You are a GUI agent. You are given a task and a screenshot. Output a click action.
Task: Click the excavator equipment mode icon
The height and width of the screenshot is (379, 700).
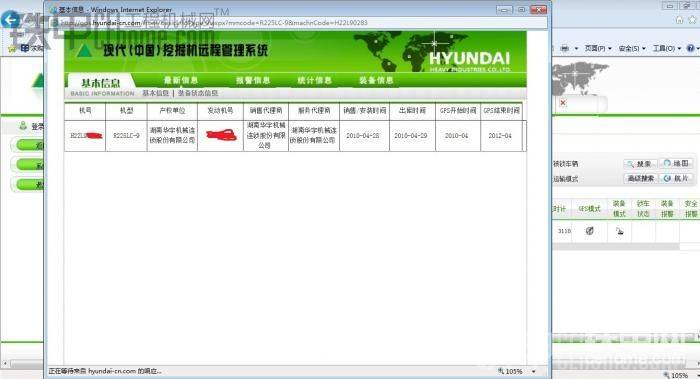(620, 231)
